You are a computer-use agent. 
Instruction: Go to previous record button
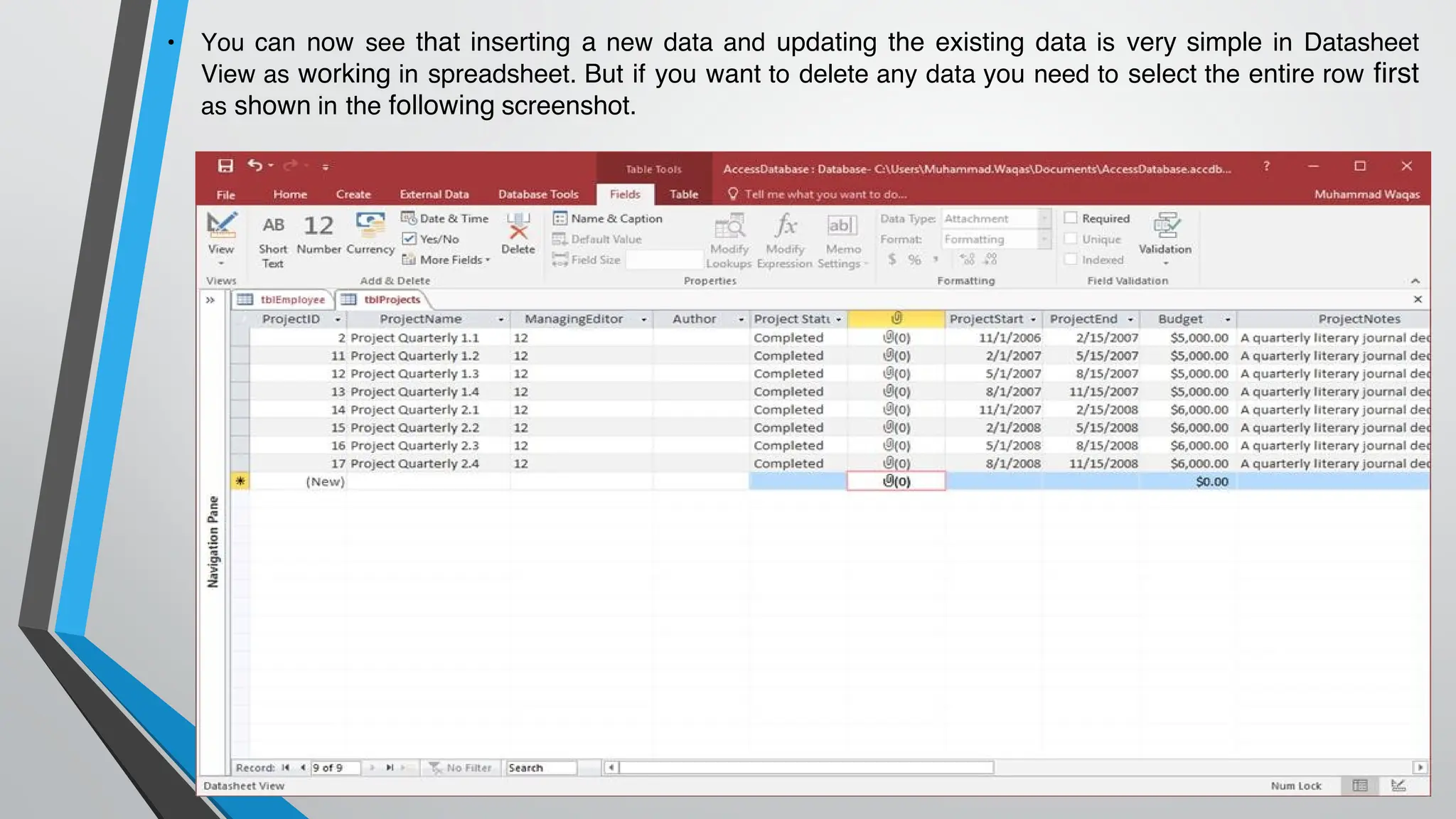pyautogui.click(x=303, y=767)
